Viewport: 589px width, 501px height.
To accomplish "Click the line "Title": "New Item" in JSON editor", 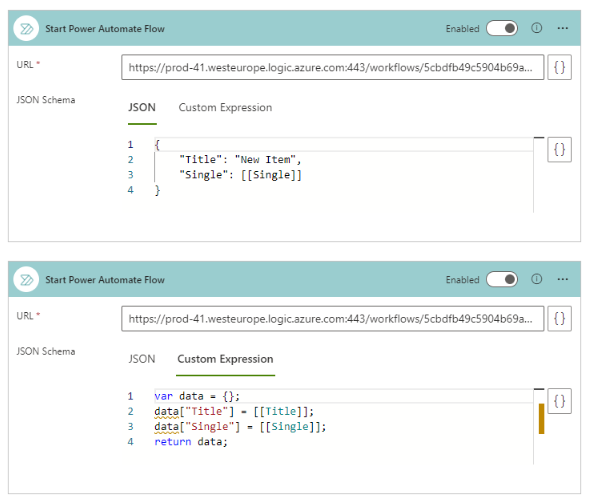I will click(240, 160).
